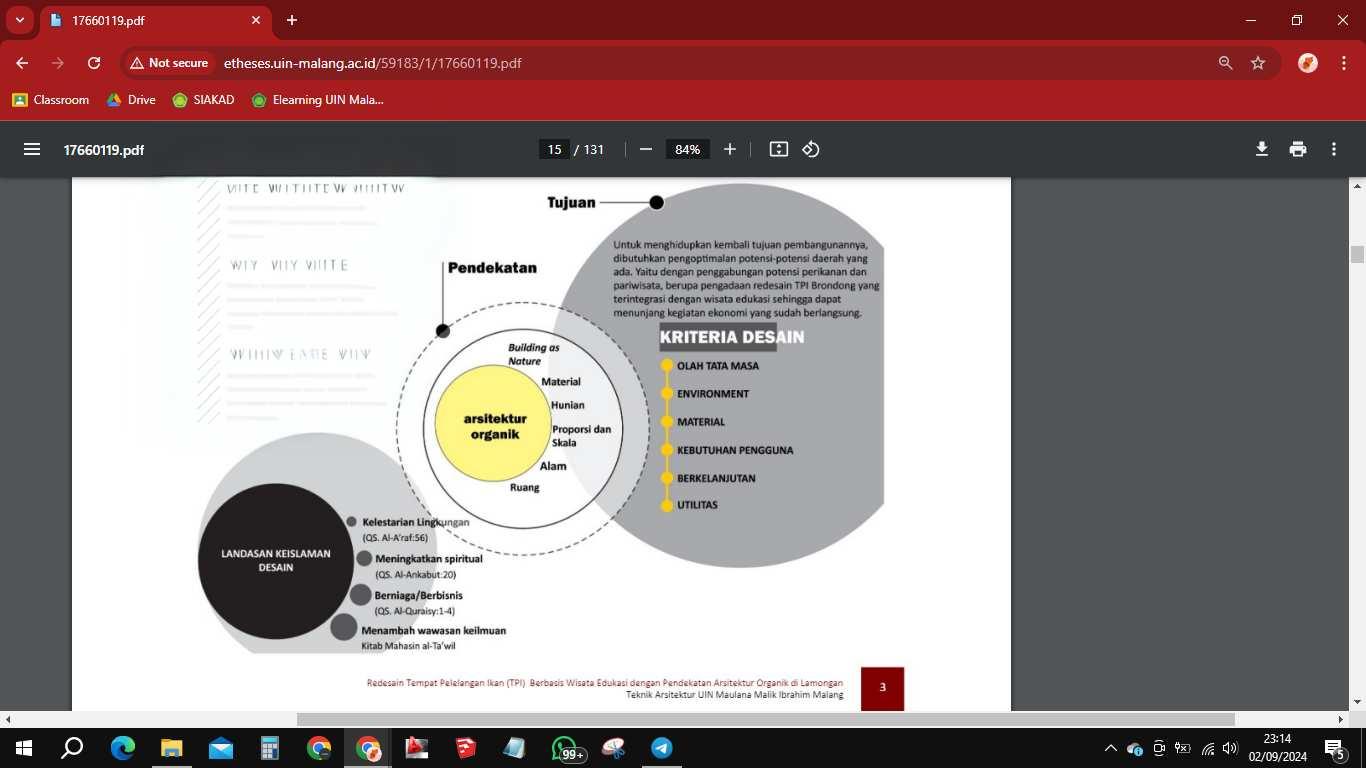Click the 'ENVIRONMENT' criteria item

tap(713, 394)
